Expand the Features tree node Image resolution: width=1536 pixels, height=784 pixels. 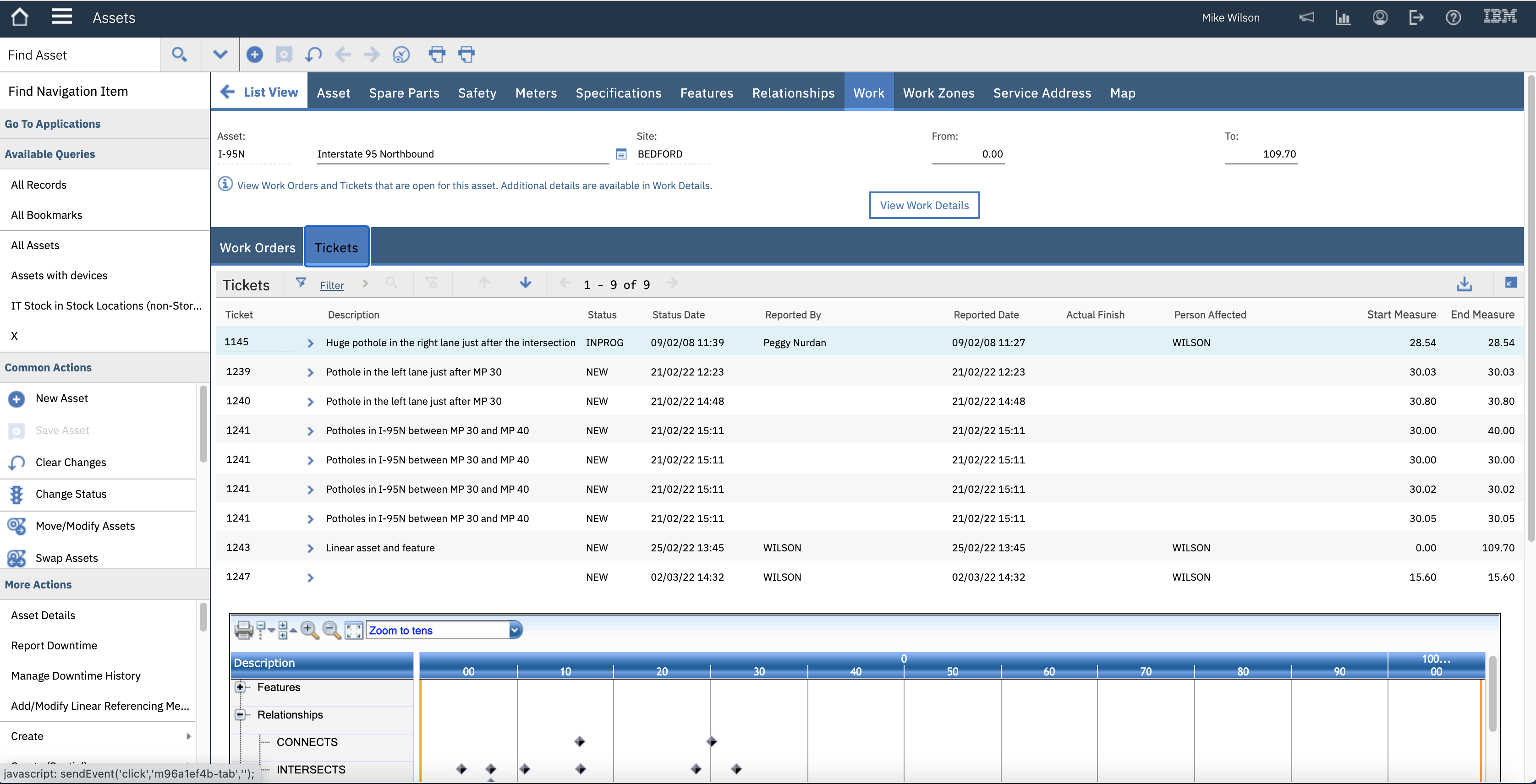click(241, 687)
